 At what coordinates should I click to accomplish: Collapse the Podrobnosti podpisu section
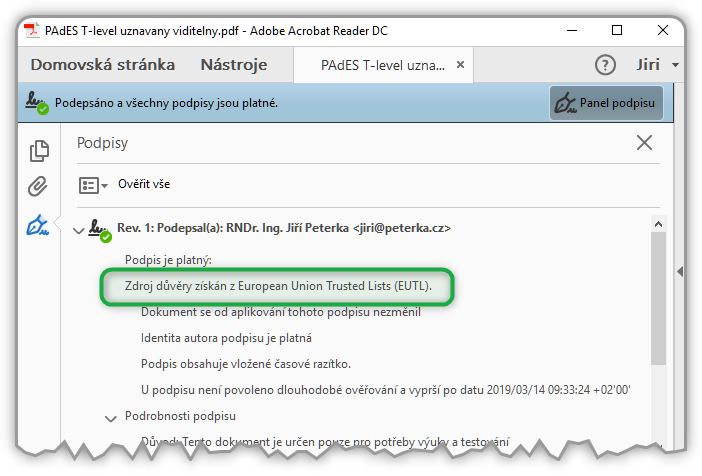pos(111,419)
